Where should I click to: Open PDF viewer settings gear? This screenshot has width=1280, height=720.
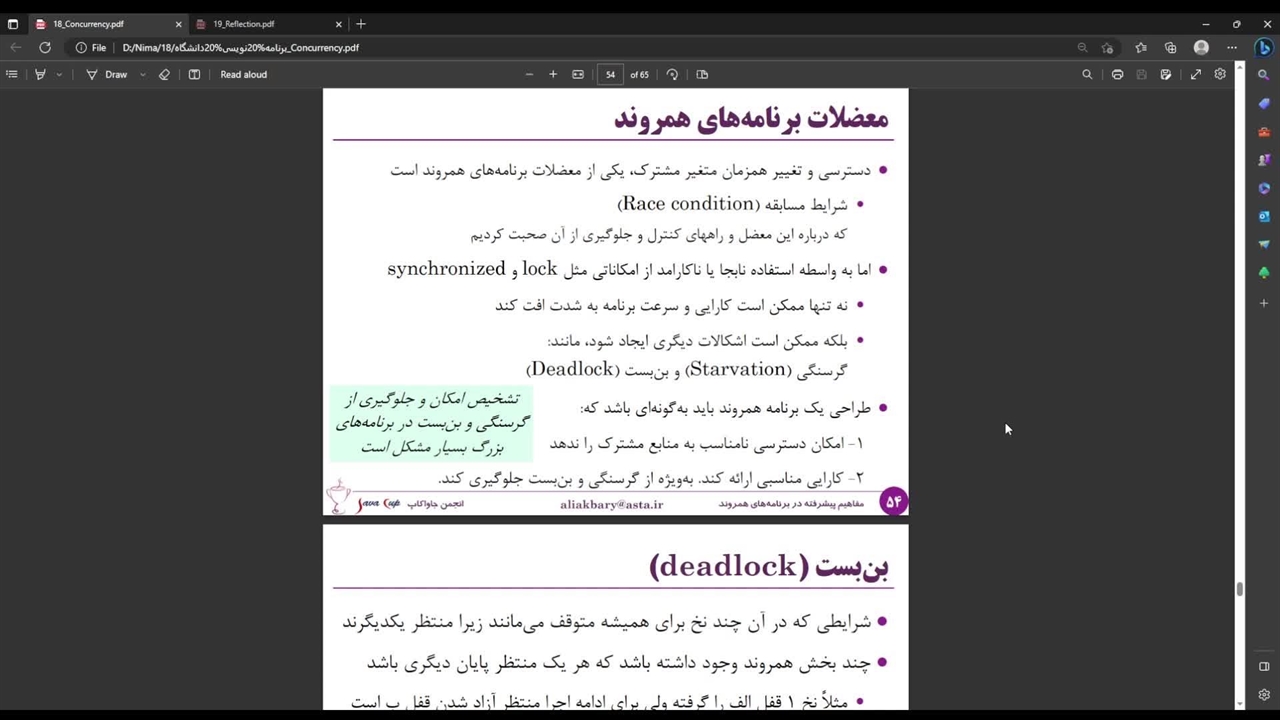1220,74
